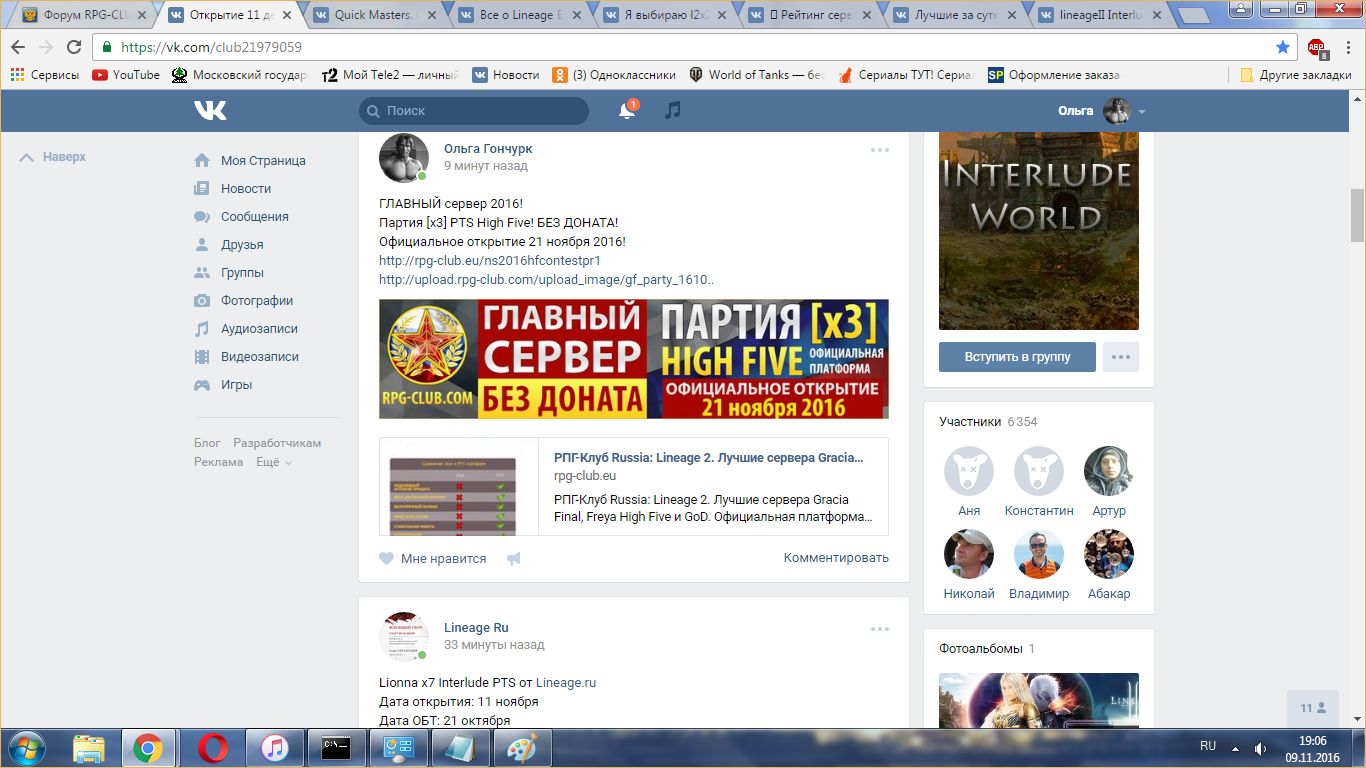Click Комментировать under Ольга's post
This screenshot has height=768, width=1366.
(836, 558)
